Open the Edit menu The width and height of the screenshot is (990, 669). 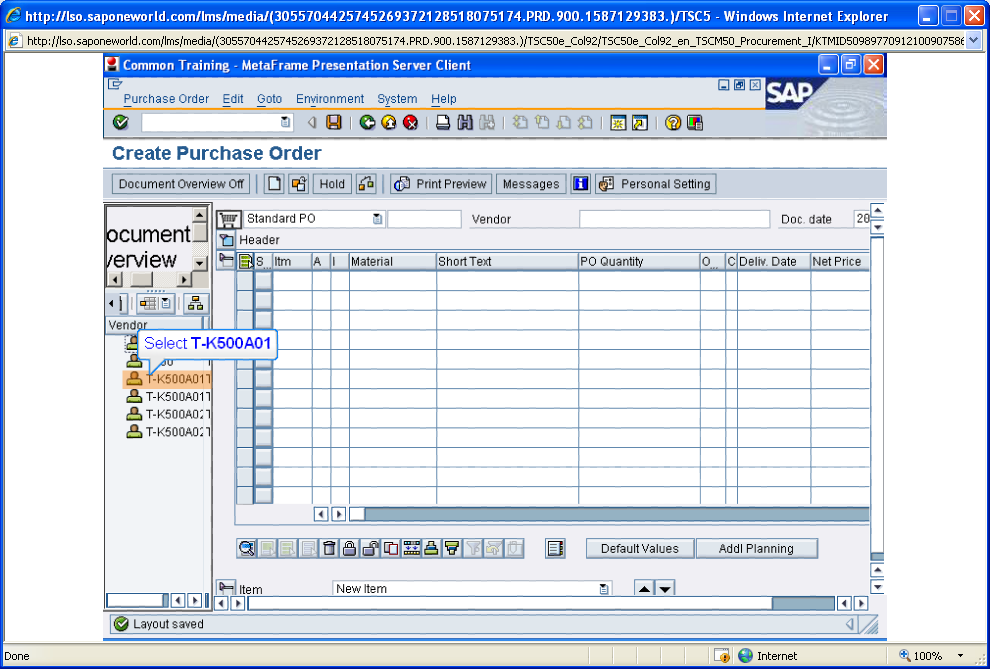tap(233, 99)
